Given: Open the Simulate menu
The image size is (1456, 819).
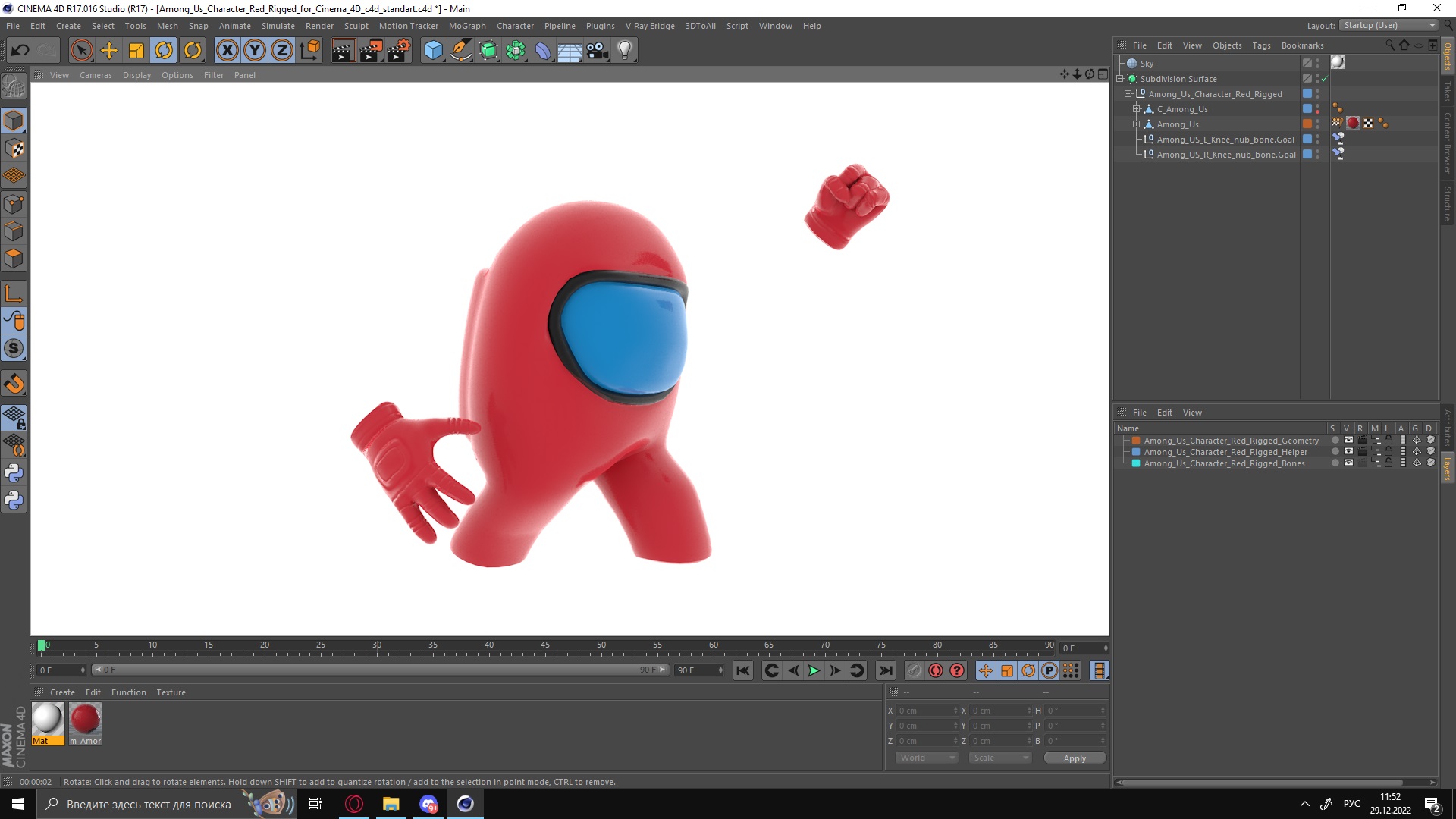Looking at the screenshot, I should tap(278, 26).
